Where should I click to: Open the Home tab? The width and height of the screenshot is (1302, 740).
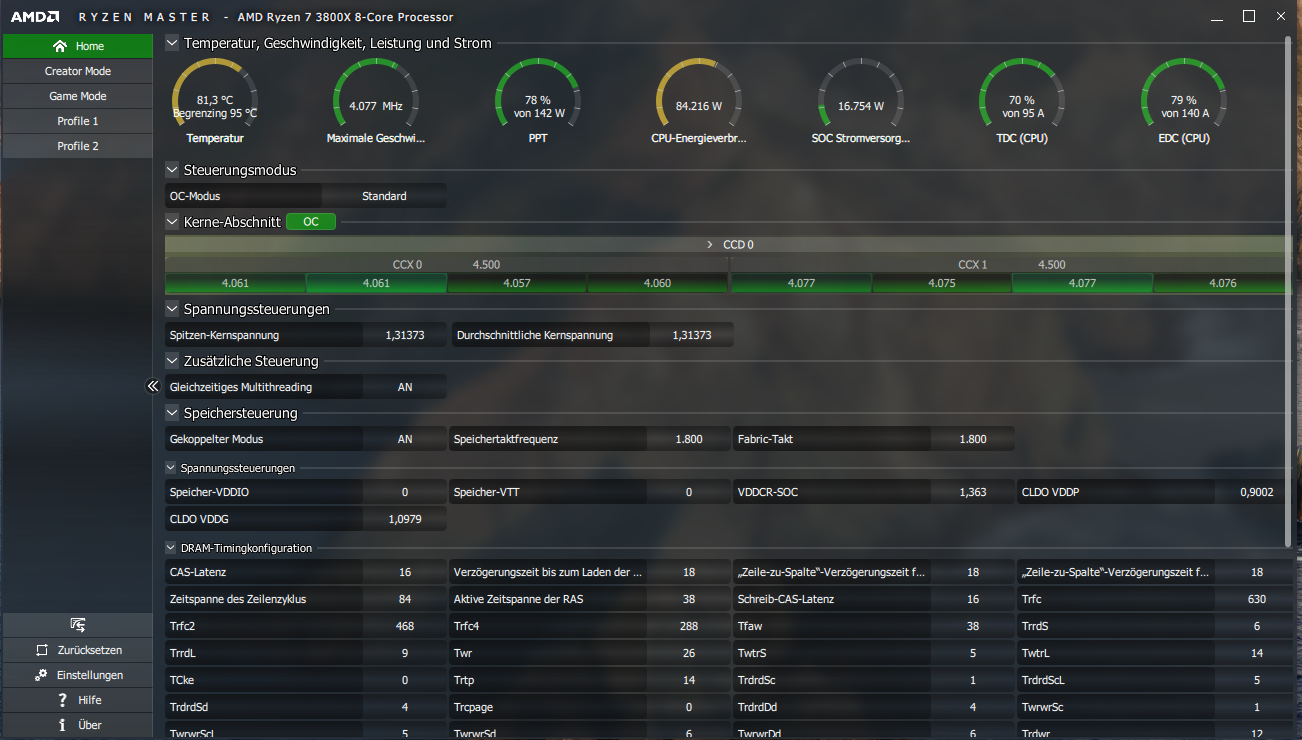[x=77, y=46]
